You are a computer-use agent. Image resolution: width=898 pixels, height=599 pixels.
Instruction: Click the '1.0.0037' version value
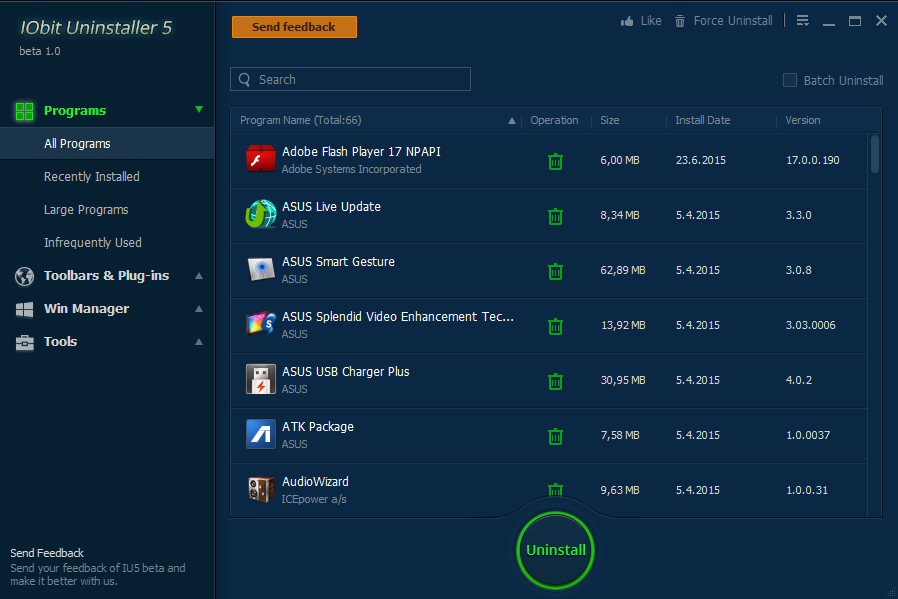(x=807, y=435)
